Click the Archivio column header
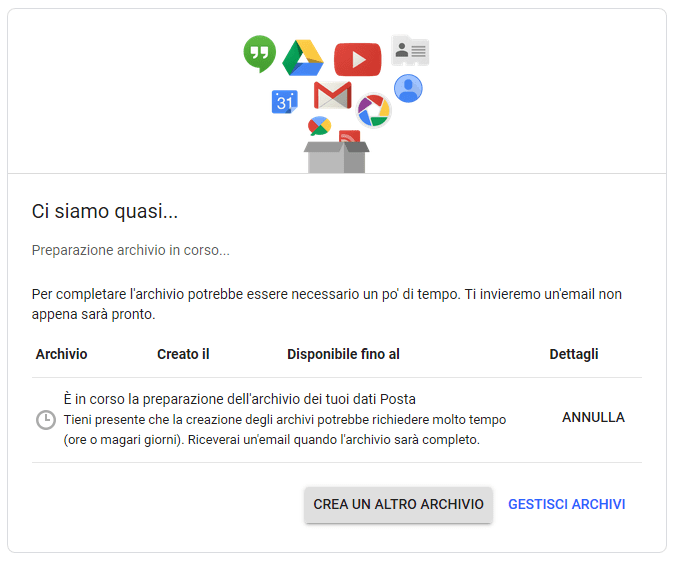The width and height of the screenshot is (676, 563). pyautogui.click(x=62, y=354)
